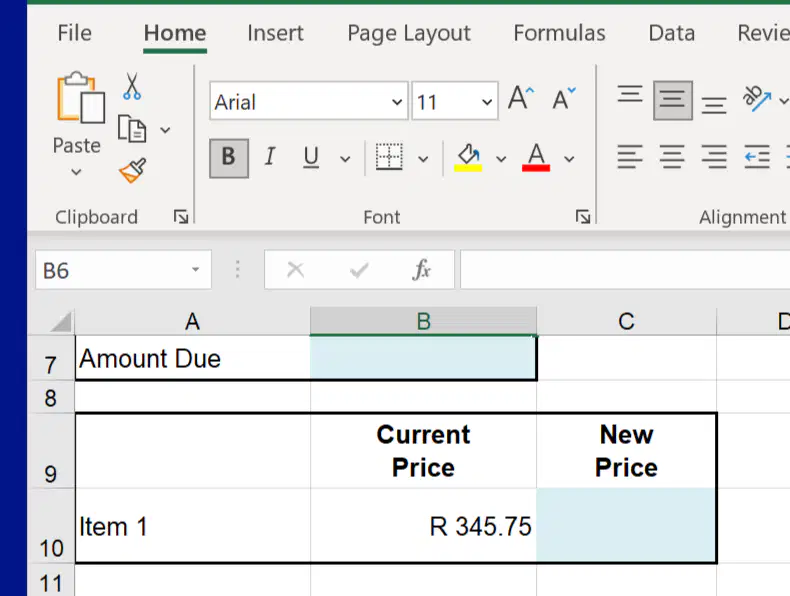Viewport: 790px width, 596px height.
Task: Expand Font Color palette arrow
Action: (x=569, y=159)
